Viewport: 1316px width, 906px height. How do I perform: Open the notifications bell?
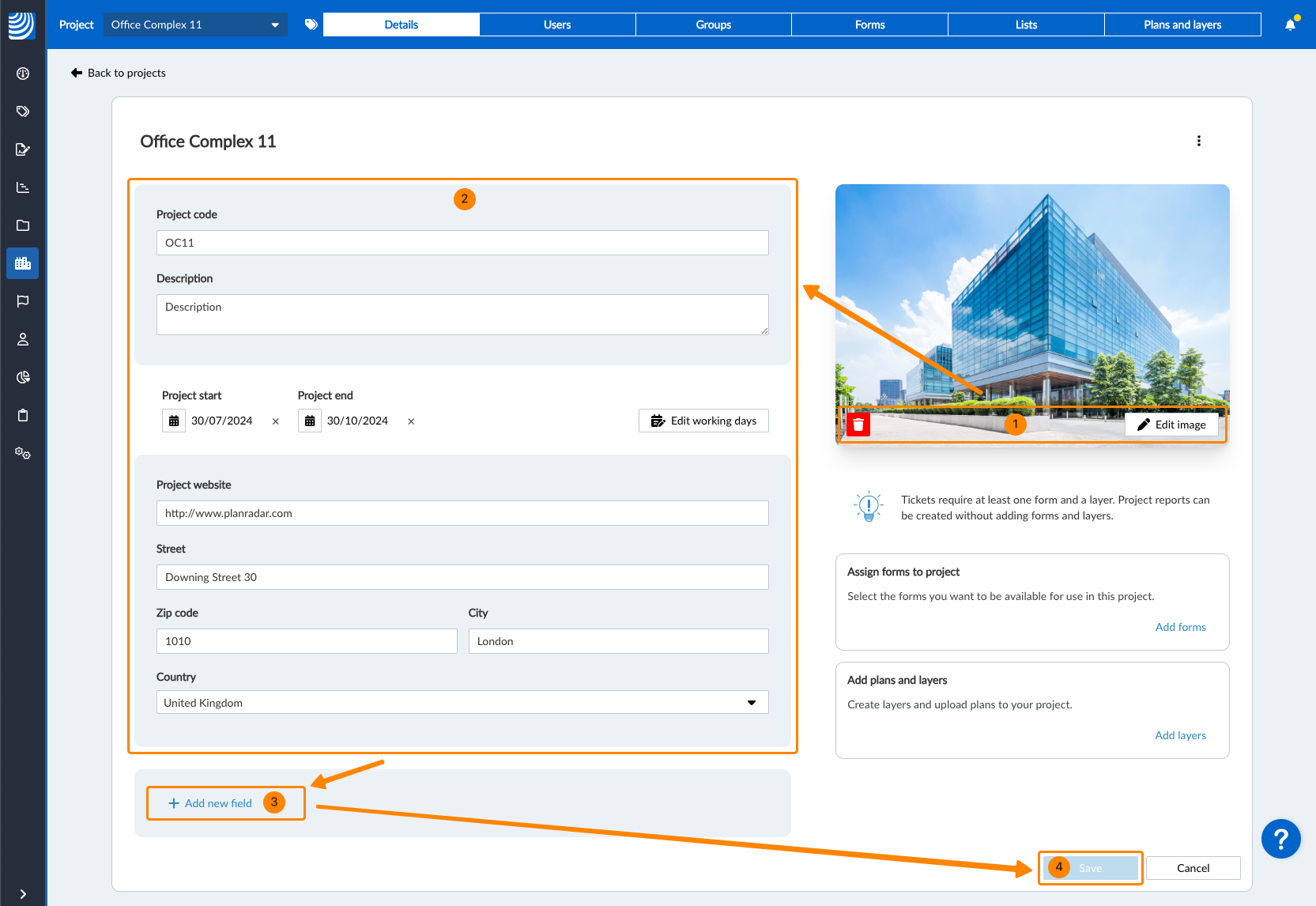pyautogui.click(x=1290, y=25)
